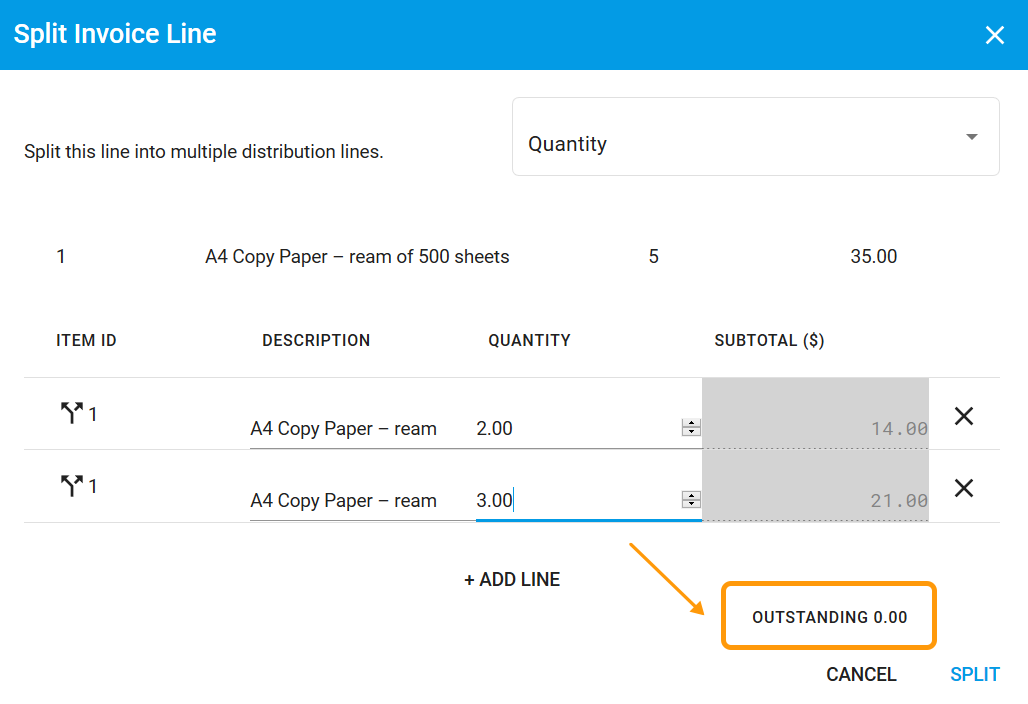Click the SPLIT button
Viewport: 1028px width, 704px height.
point(974,674)
